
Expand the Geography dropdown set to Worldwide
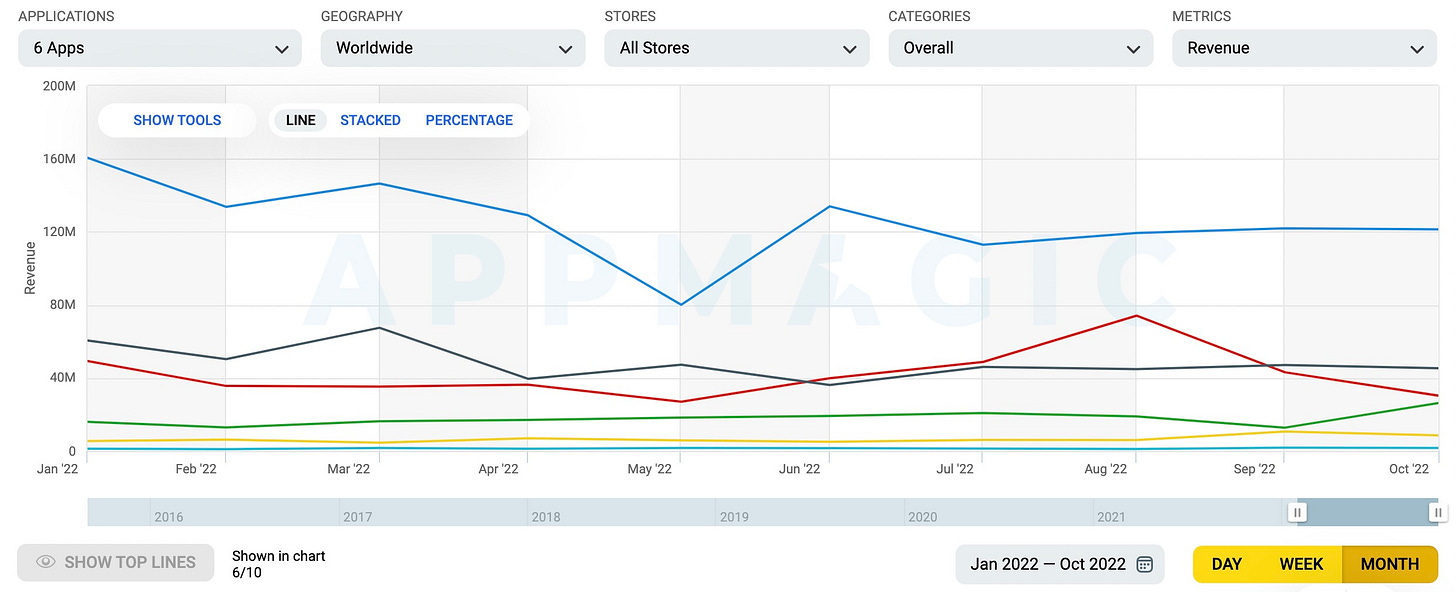(453, 48)
